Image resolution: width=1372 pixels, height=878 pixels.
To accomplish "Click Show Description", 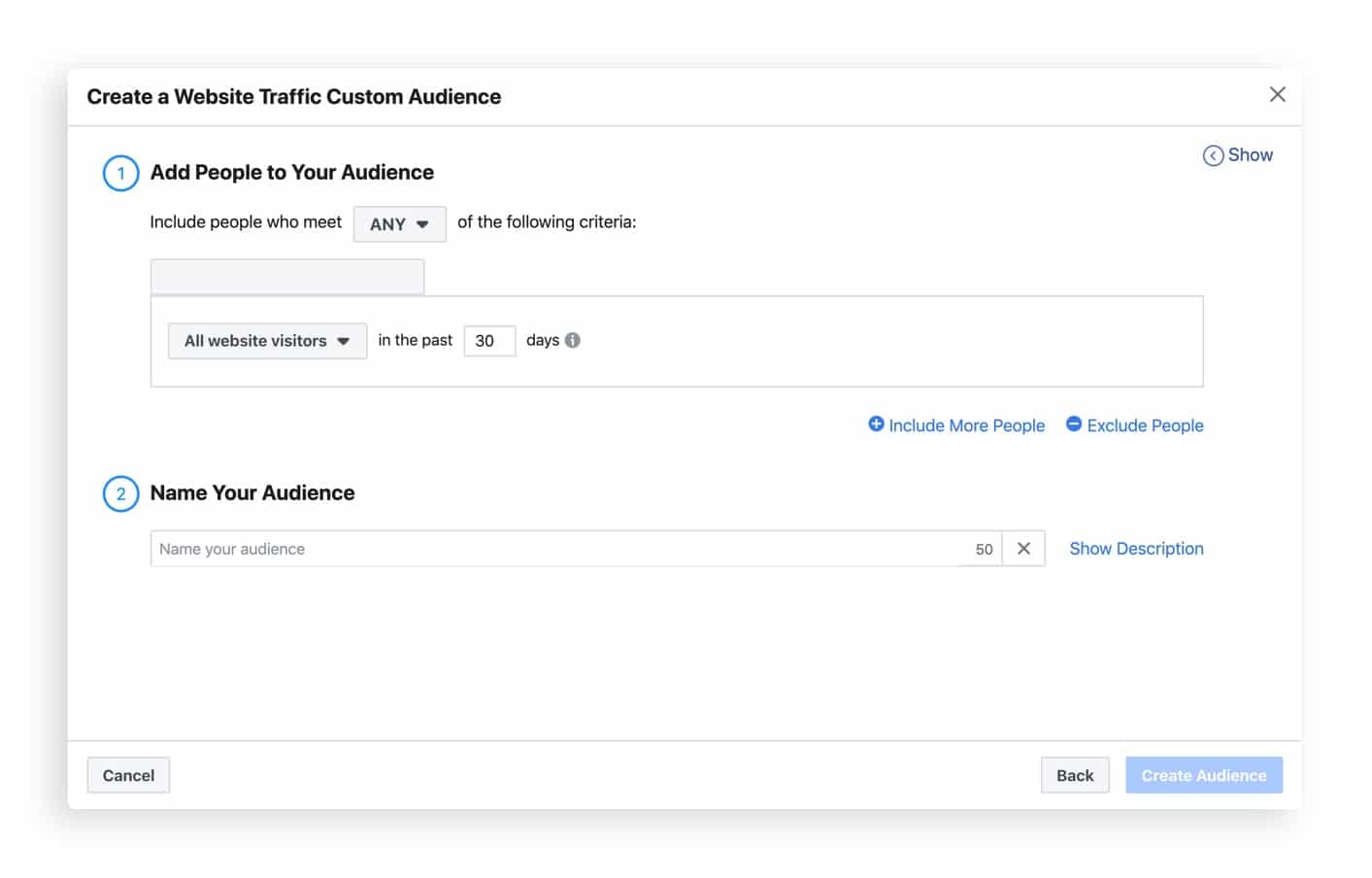I will click(1135, 548).
